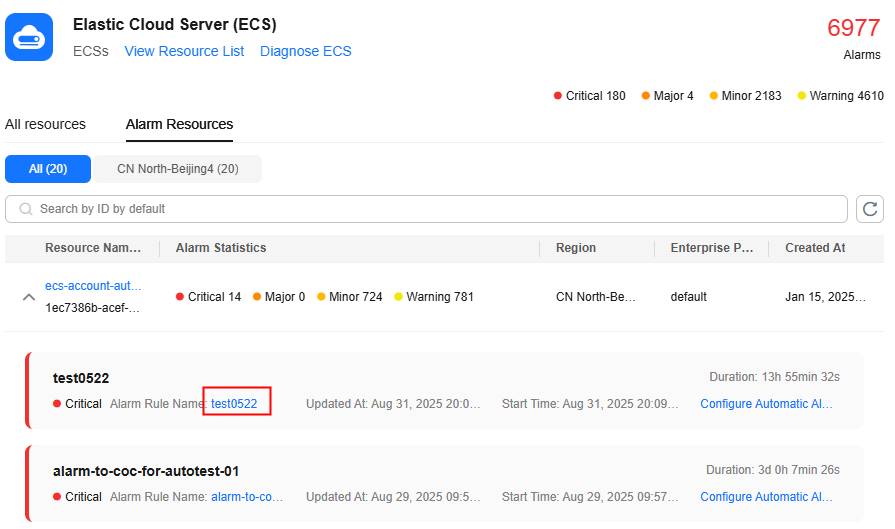
Task: Click the red Critical 180 legend dot
Action: [x=558, y=96]
